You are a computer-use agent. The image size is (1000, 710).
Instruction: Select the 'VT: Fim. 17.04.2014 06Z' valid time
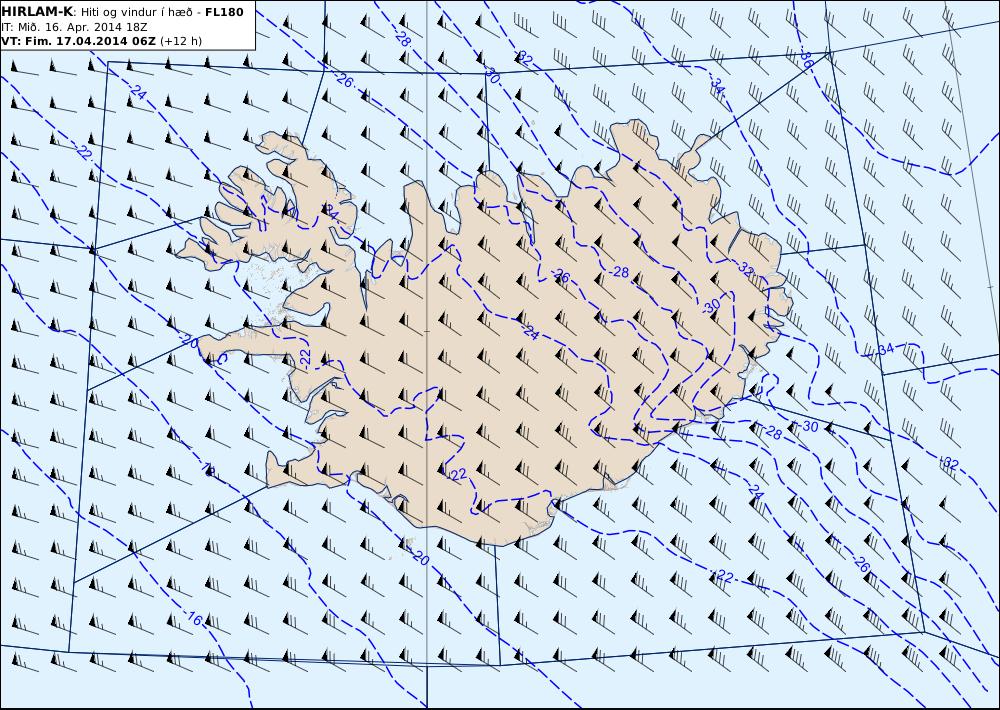click(x=78, y=41)
